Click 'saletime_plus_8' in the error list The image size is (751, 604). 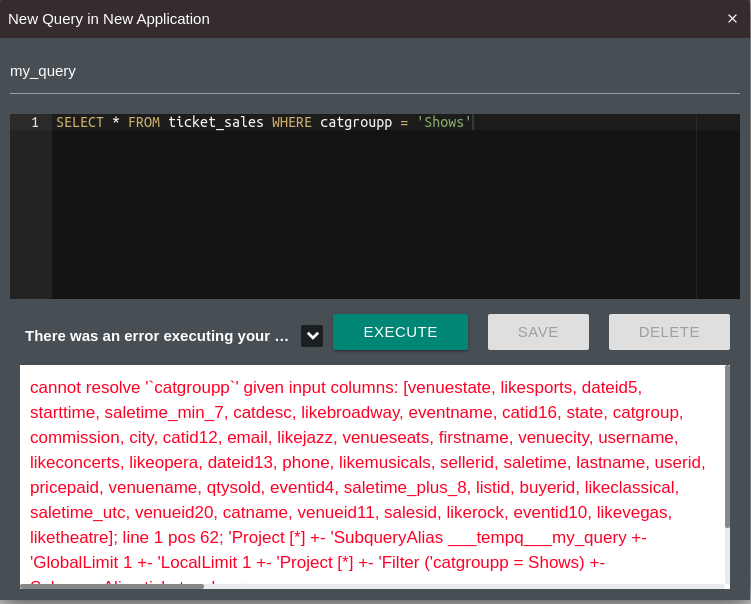405,487
